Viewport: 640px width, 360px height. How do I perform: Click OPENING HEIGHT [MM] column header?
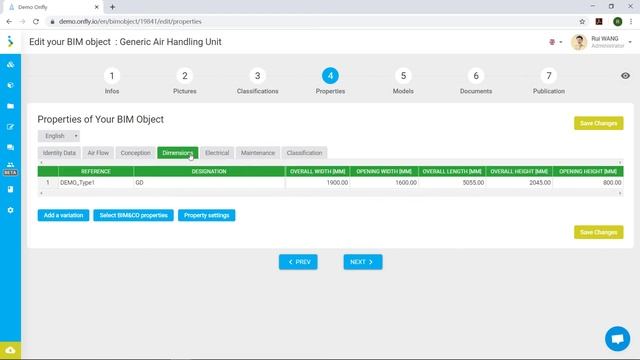588,171
